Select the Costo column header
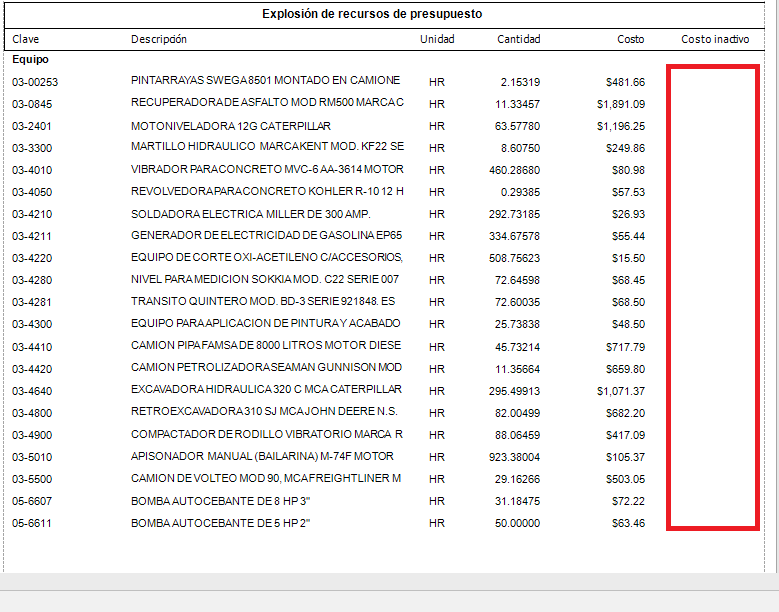The width and height of the screenshot is (779, 612). (x=630, y=39)
